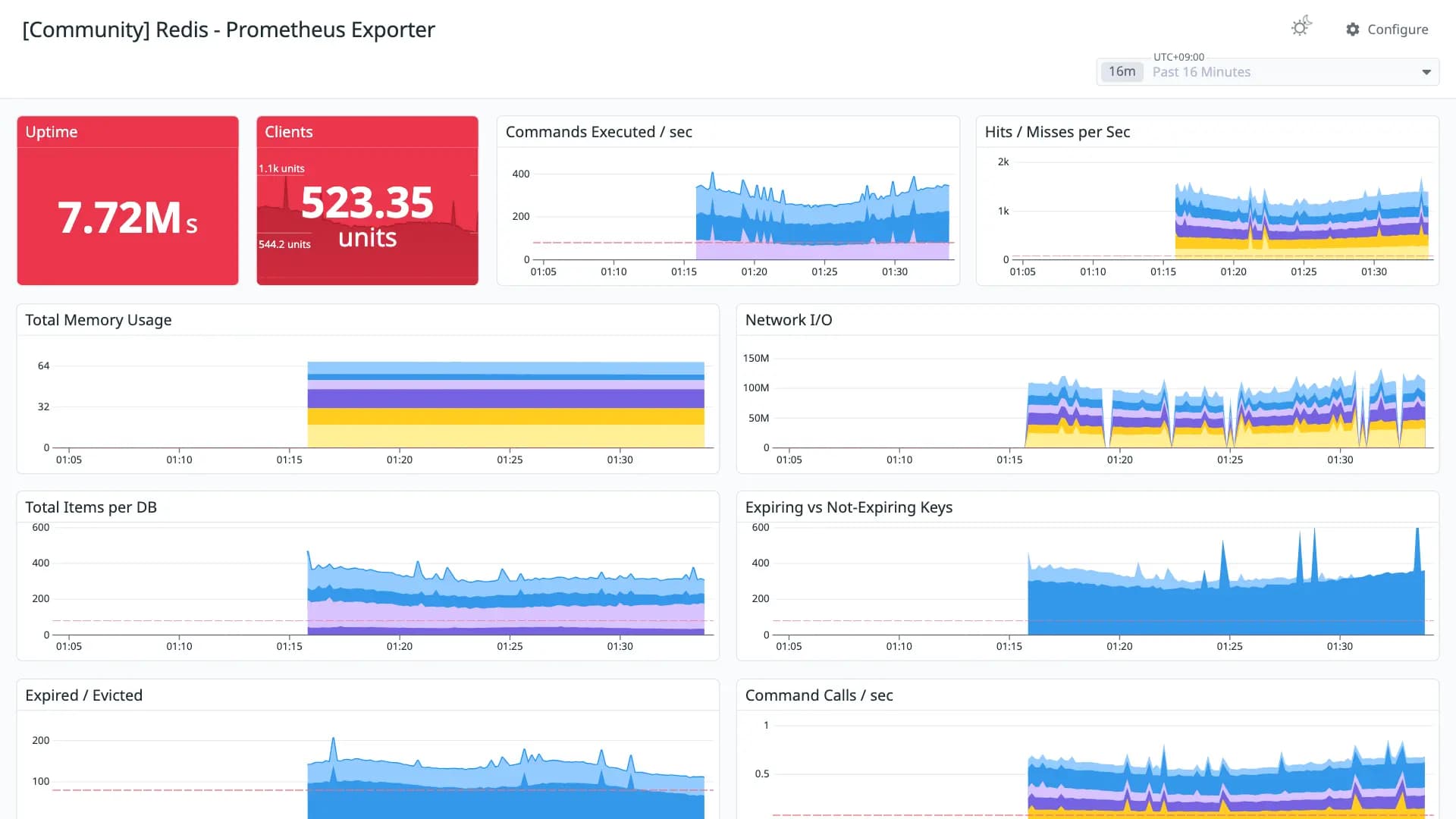Image resolution: width=1456 pixels, height=819 pixels.
Task: Click the UTC+09:00 timezone label
Action: [x=1178, y=57]
